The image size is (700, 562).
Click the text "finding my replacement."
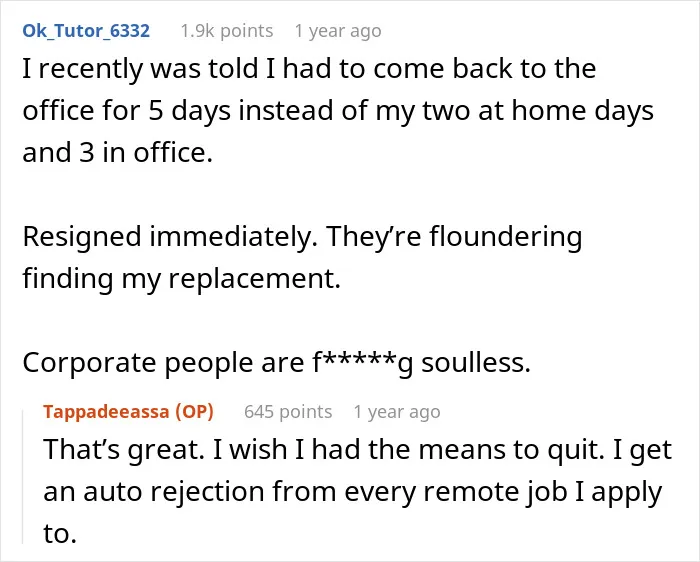coord(182,279)
